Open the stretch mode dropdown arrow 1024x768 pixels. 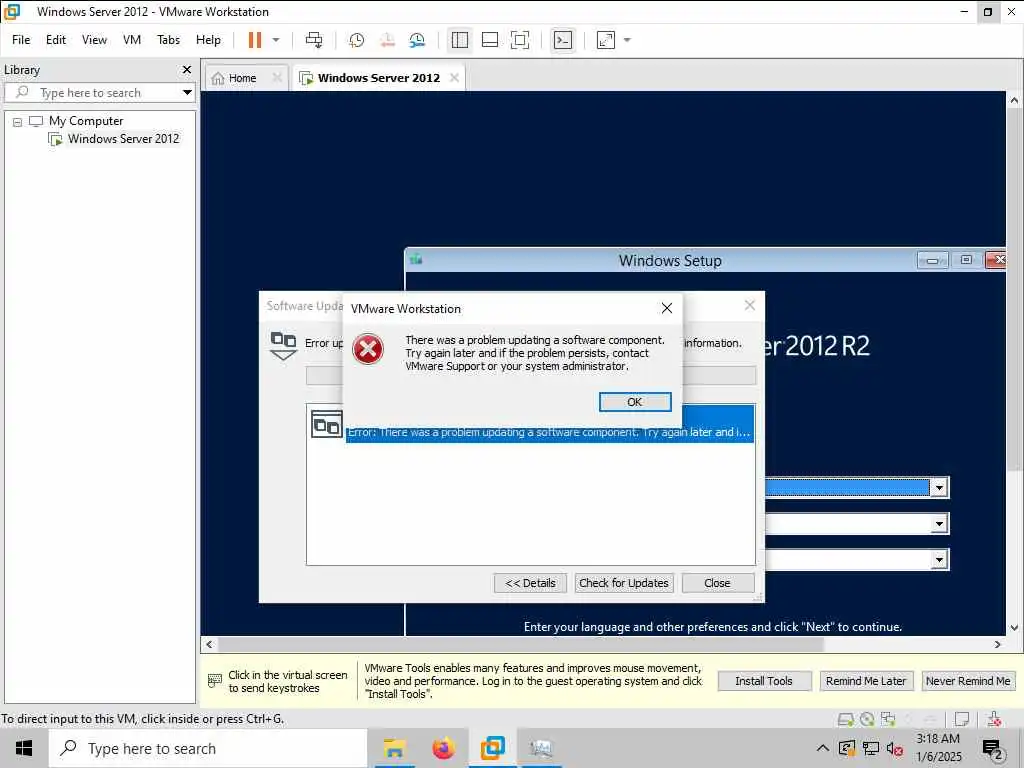pyautogui.click(x=627, y=40)
